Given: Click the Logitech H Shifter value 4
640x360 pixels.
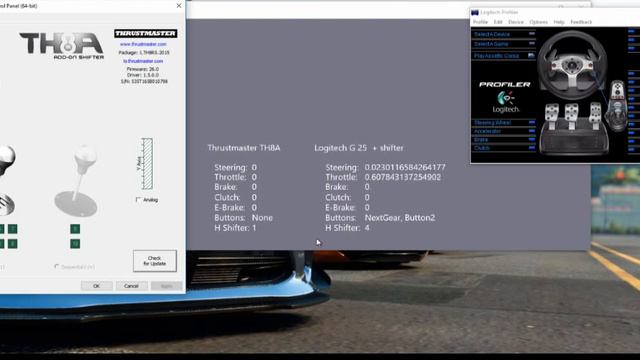Looking at the screenshot, I should click(367, 228).
